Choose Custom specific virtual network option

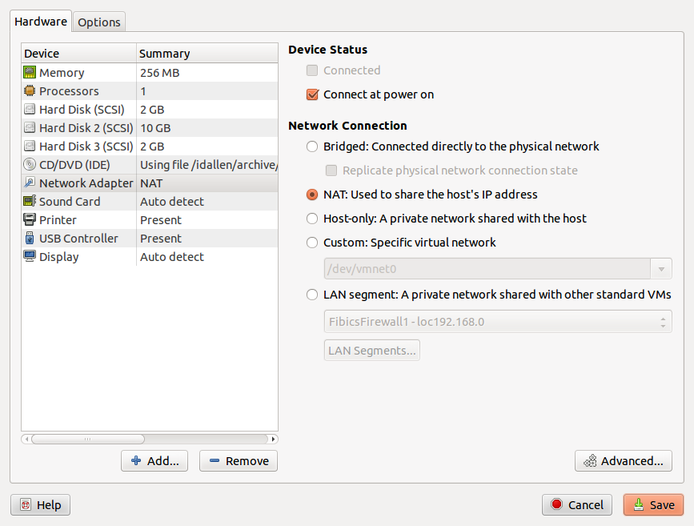coord(312,243)
